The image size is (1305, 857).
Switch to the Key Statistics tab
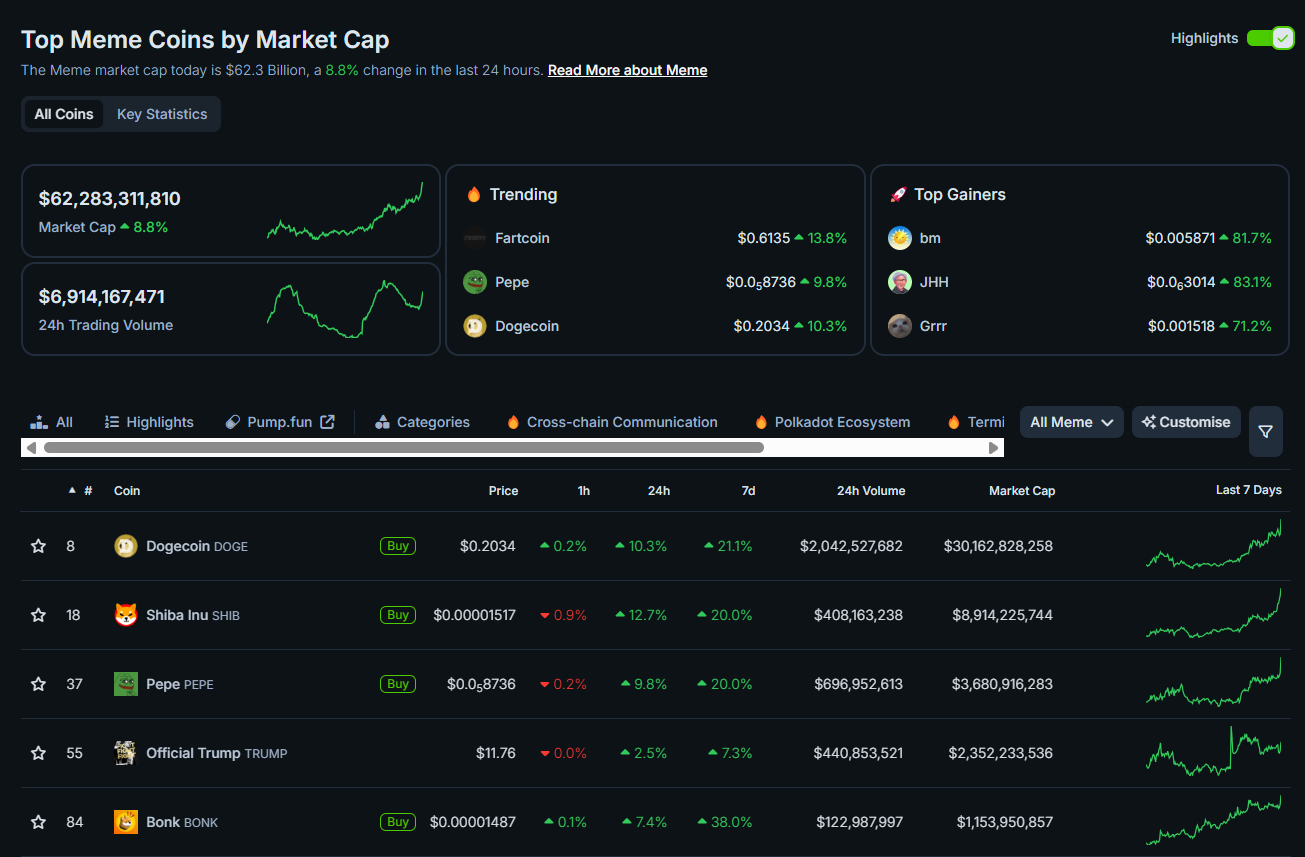[x=162, y=114]
